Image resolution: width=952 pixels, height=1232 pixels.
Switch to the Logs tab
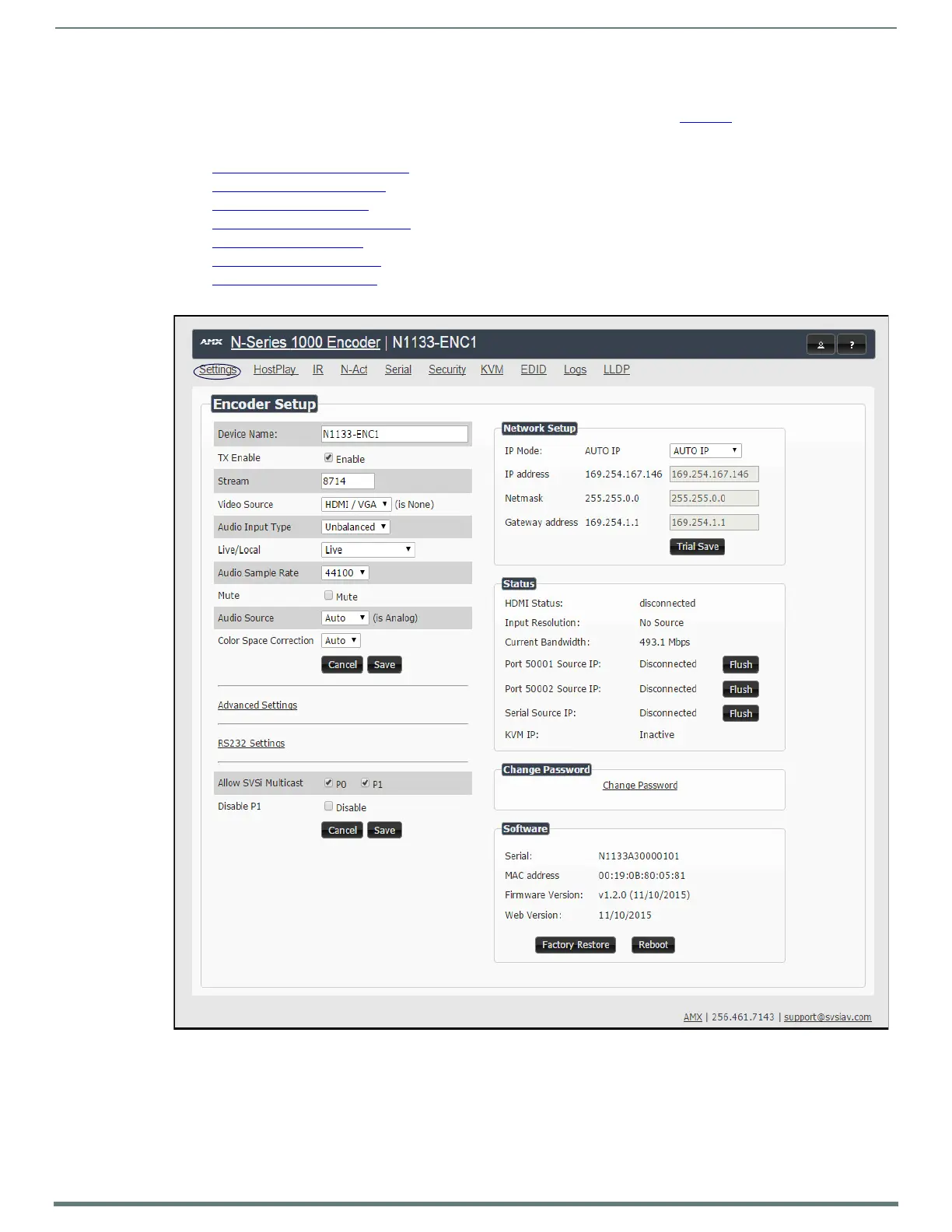point(576,369)
